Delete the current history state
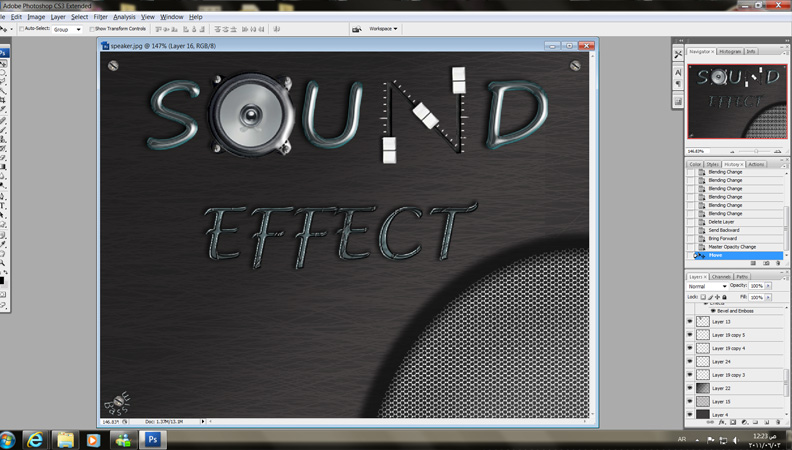 click(778, 263)
